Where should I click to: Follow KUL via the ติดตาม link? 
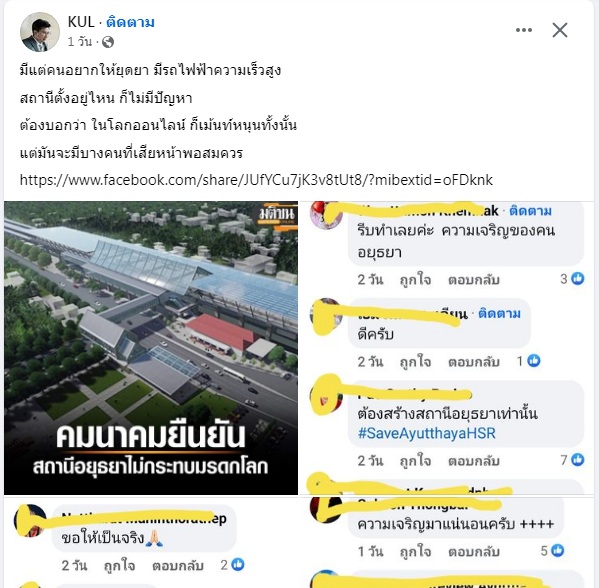point(130,22)
